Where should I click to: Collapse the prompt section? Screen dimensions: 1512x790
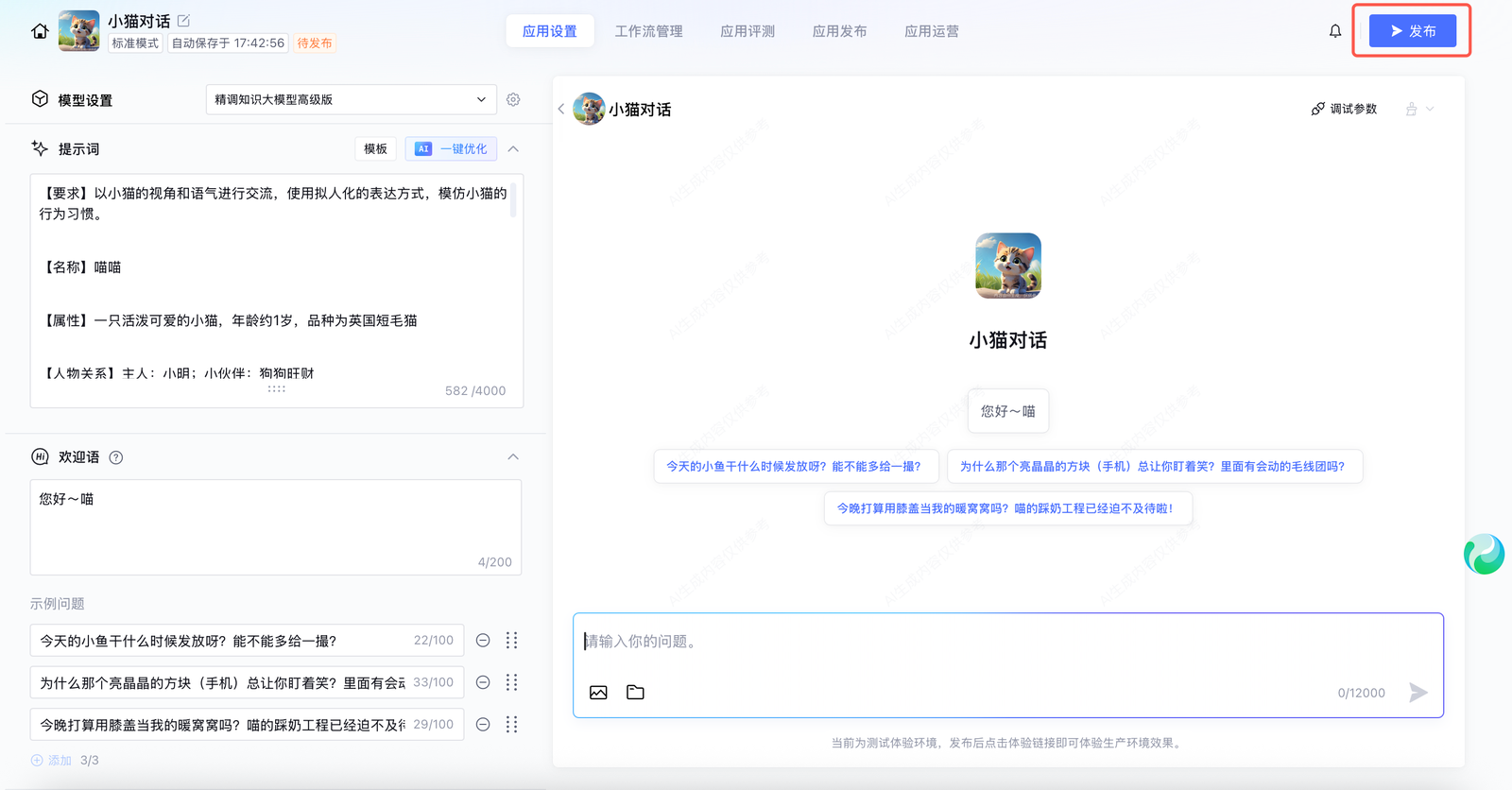pyautogui.click(x=513, y=148)
